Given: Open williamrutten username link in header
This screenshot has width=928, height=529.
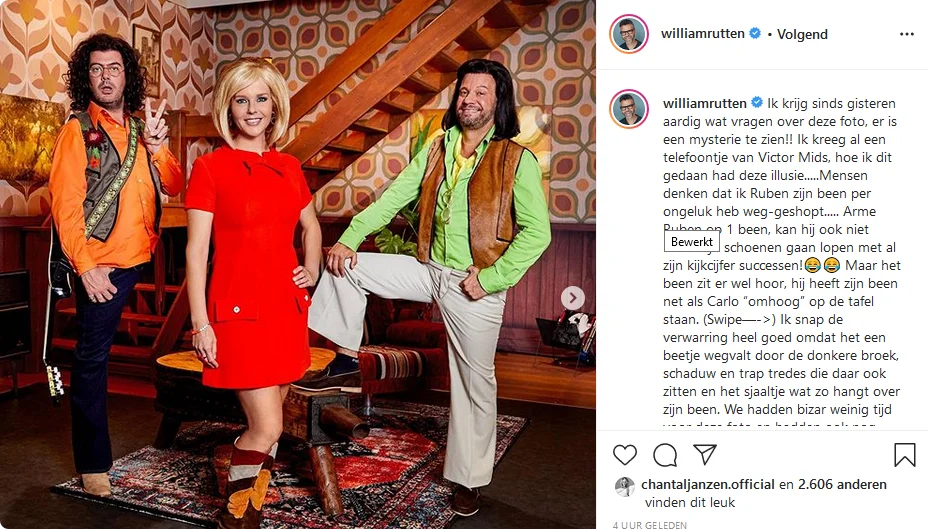Looking at the screenshot, I should (703, 34).
